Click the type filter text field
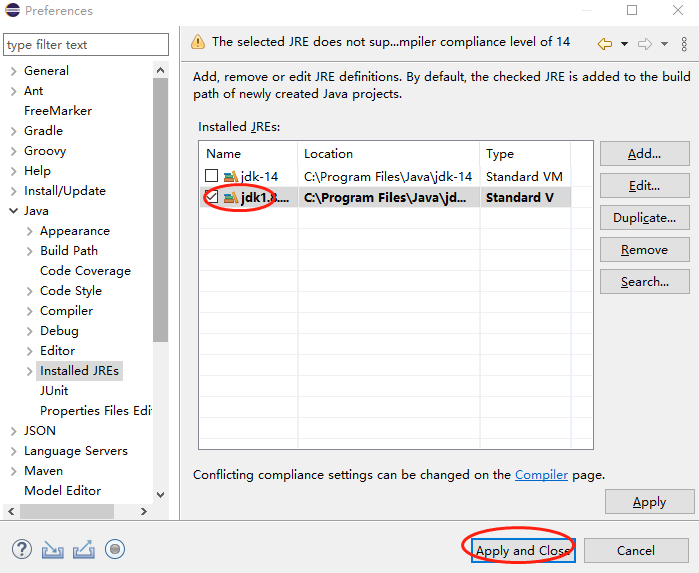 86,45
